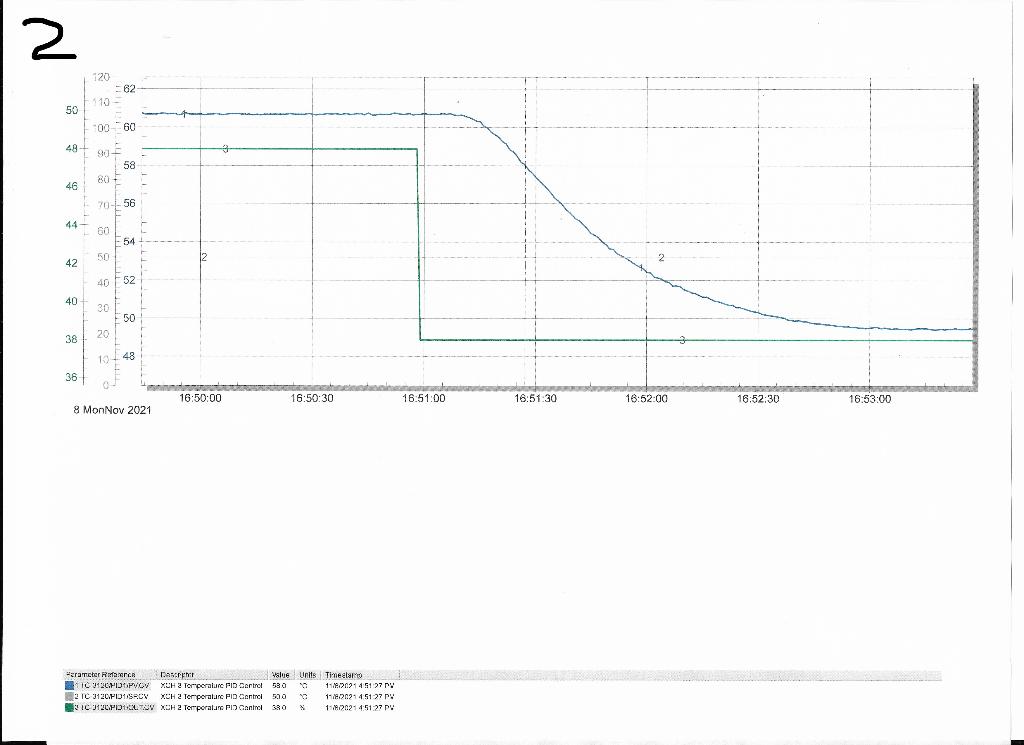The width and height of the screenshot is (1024, 745).
Task: Select trace marker 2 on the chart
Action: pos(205,258)
